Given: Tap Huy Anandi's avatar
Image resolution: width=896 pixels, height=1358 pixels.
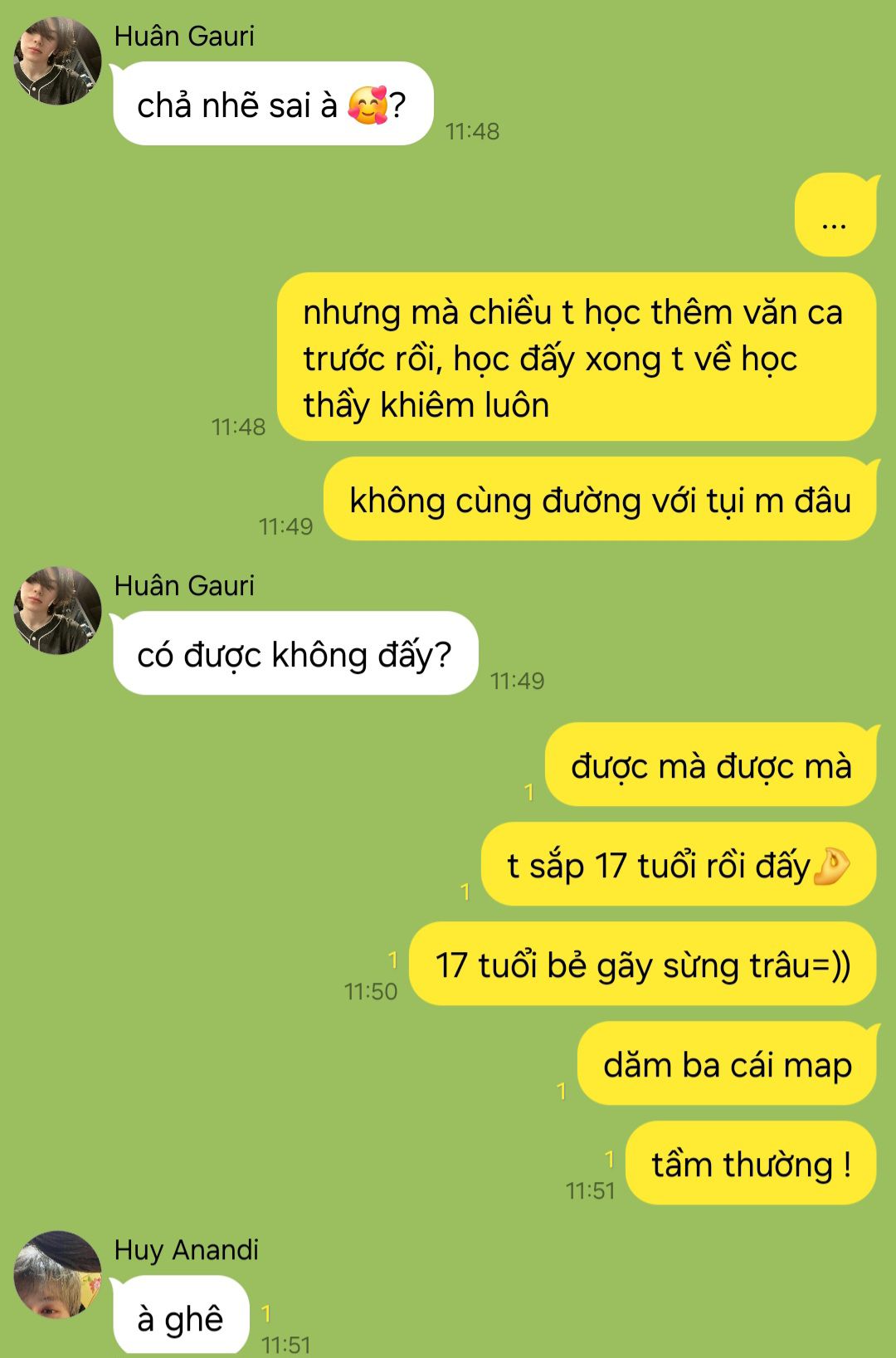Looking at the screenshot, I should (x=57, y=1274).
